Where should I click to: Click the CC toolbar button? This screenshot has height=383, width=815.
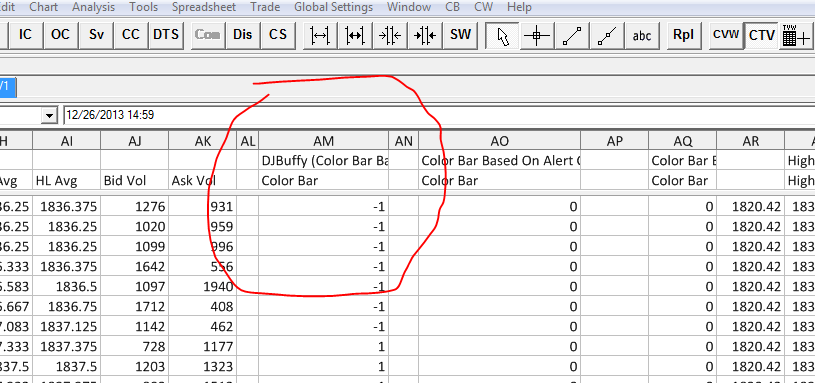click(131, 35)
